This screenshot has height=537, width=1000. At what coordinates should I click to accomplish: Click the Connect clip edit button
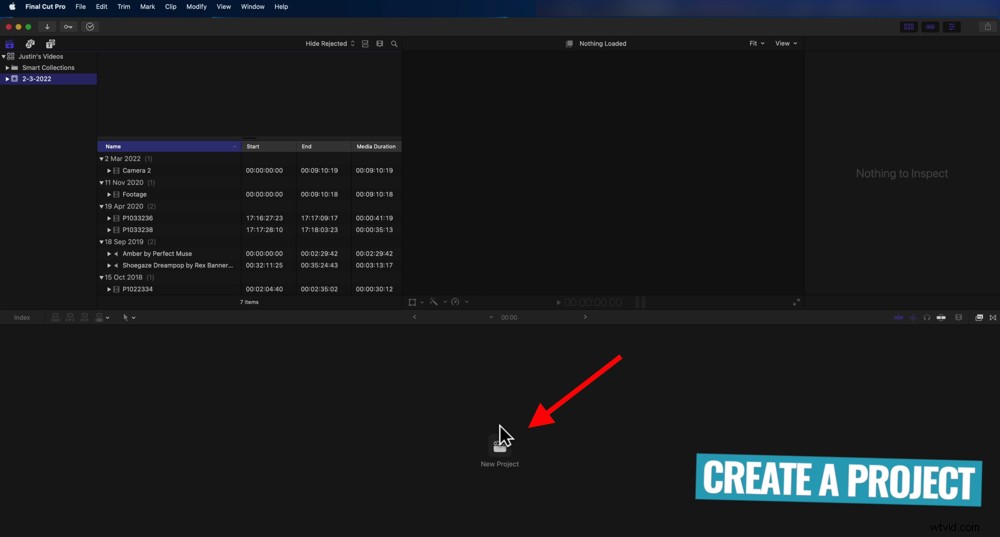pos(55,318)
